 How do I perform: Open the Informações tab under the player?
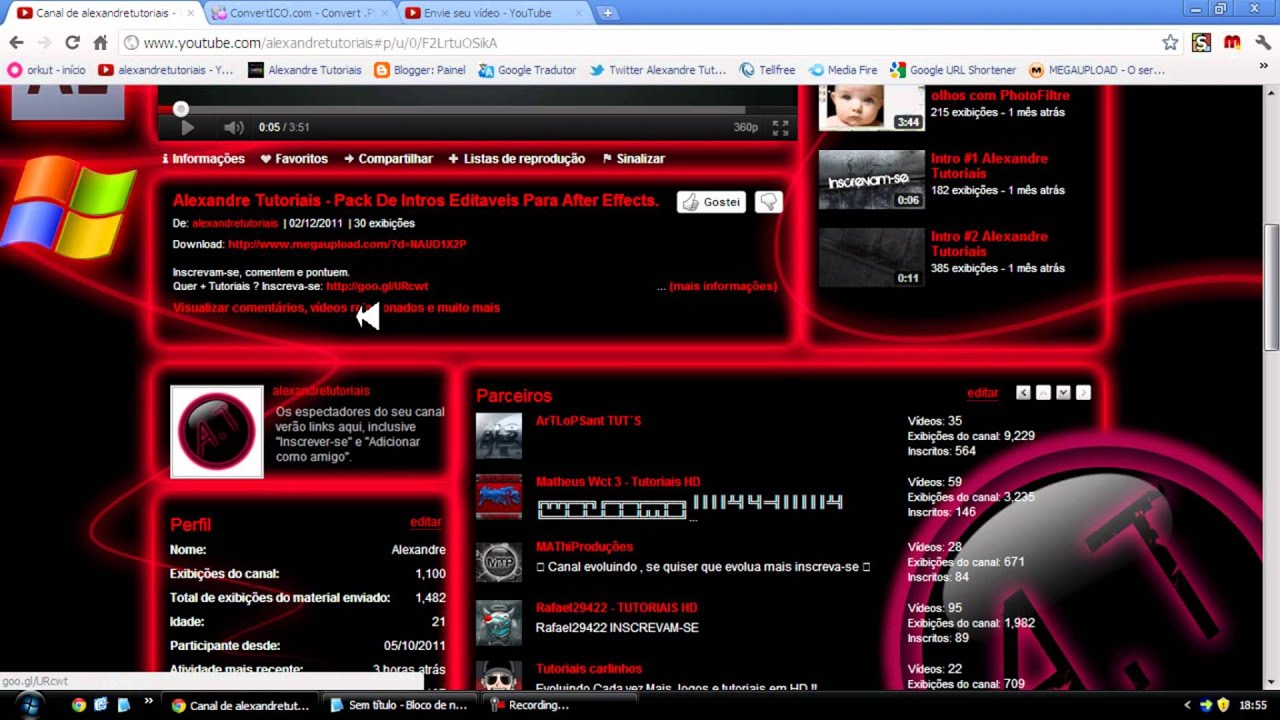(203, 159)
